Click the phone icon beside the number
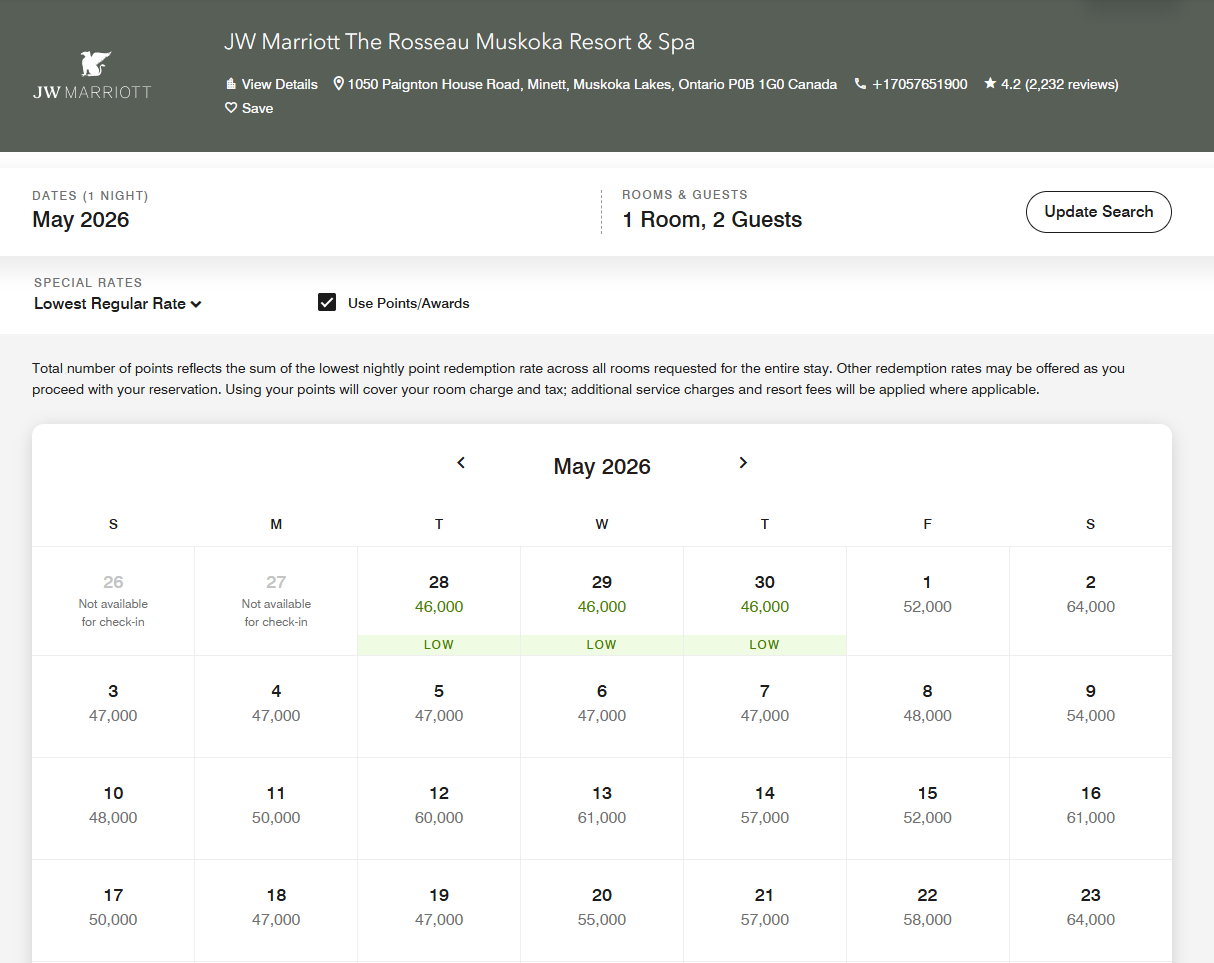The width and height of the screenshot is (1214, 963). (860, 84)
